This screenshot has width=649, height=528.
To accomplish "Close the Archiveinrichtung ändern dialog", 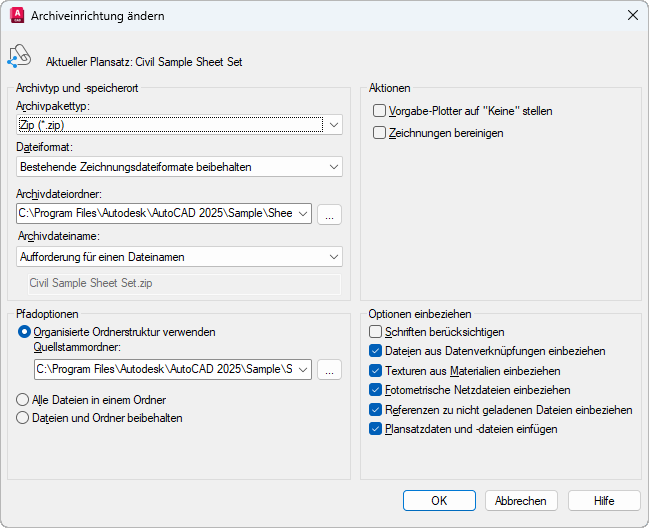I will (x=632, y=16).
